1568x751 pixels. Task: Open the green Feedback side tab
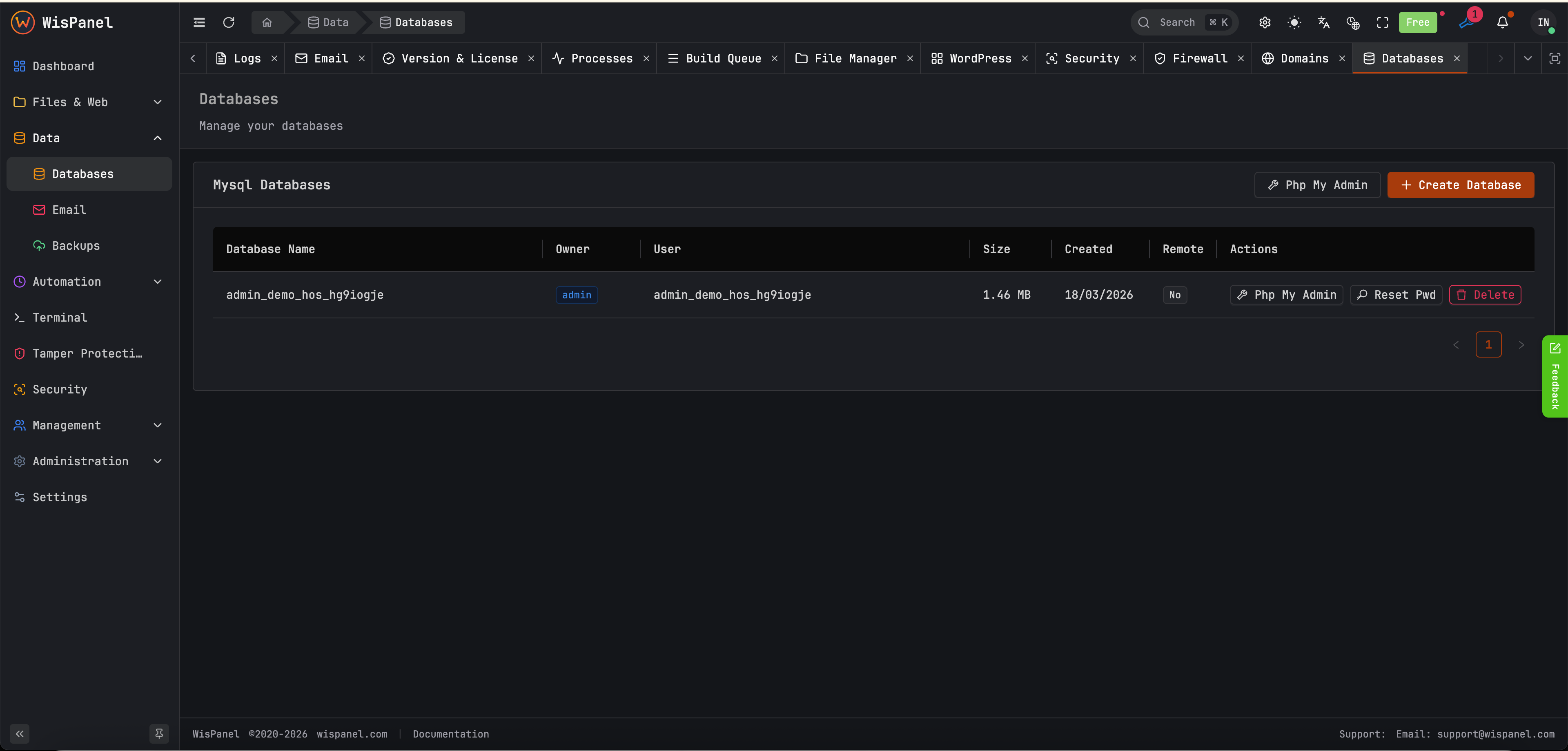click(1555, 376)
